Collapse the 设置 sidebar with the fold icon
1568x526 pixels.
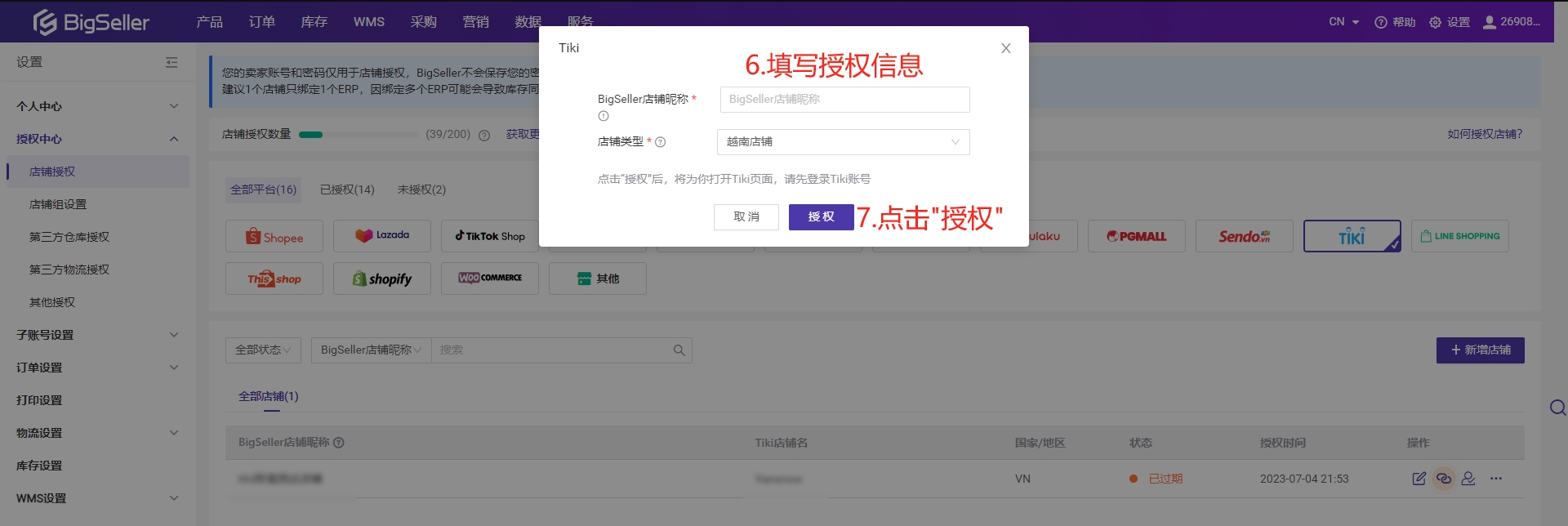(x=171, y=62)
